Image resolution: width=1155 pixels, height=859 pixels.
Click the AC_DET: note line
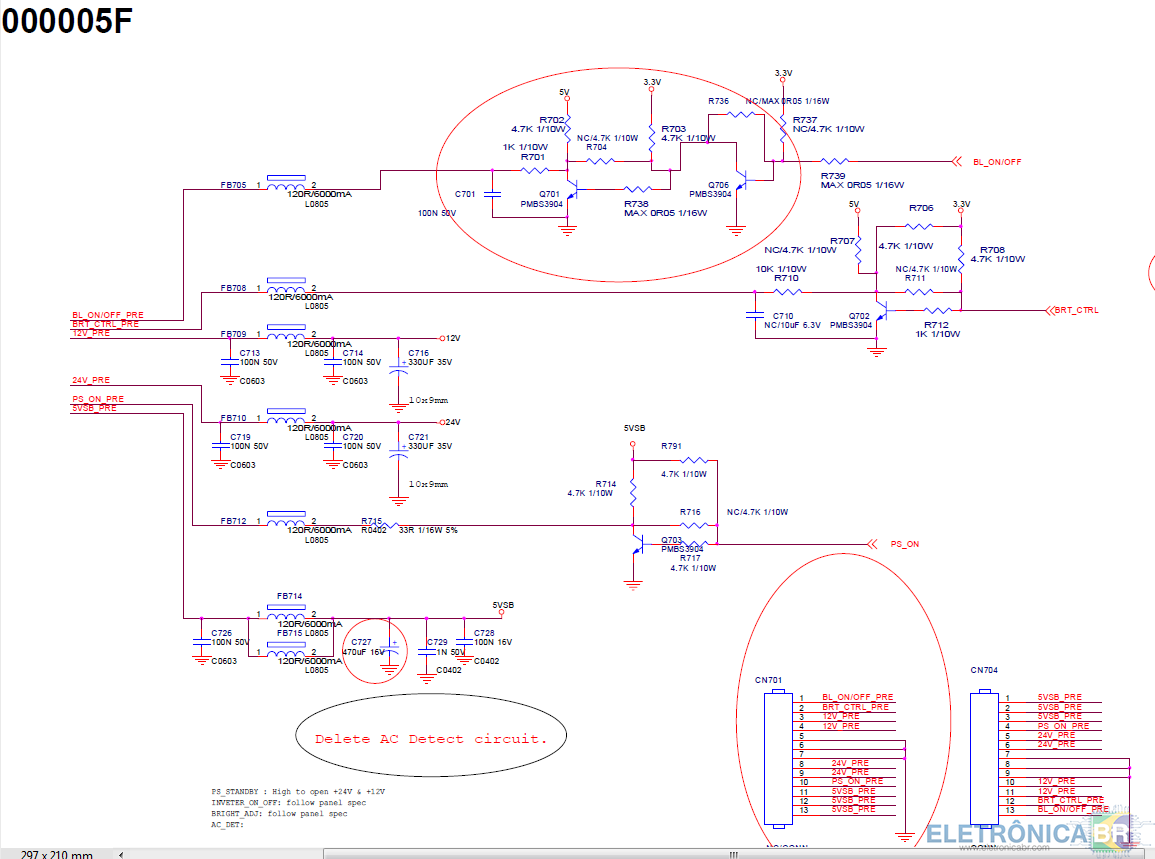[x=228, y=824]
